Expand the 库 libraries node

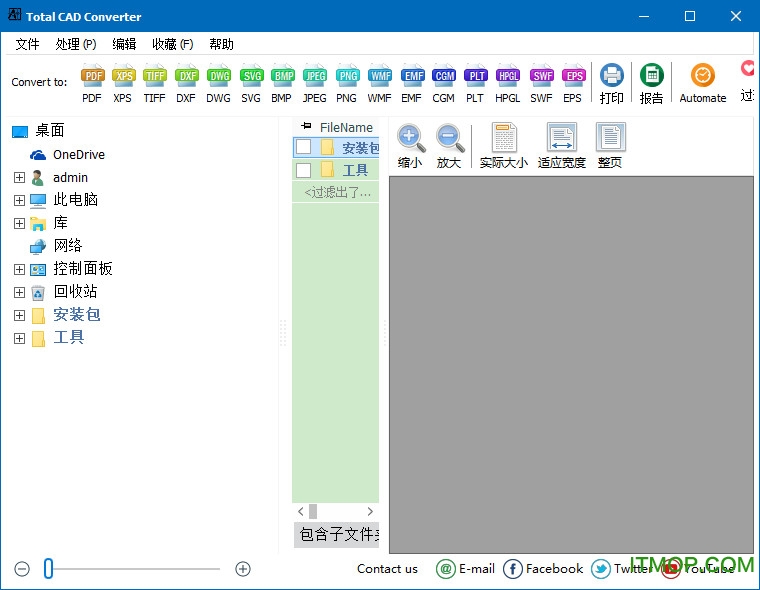click(x=19, y=223)
